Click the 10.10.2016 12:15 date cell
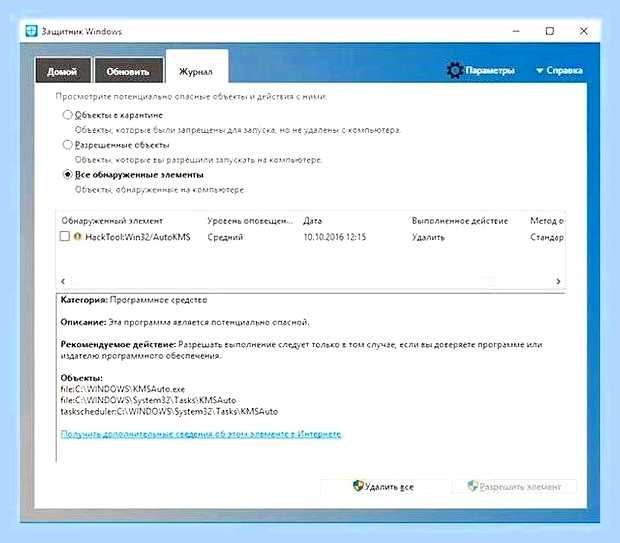Viewport: 620px width, 543px height. 335,237
